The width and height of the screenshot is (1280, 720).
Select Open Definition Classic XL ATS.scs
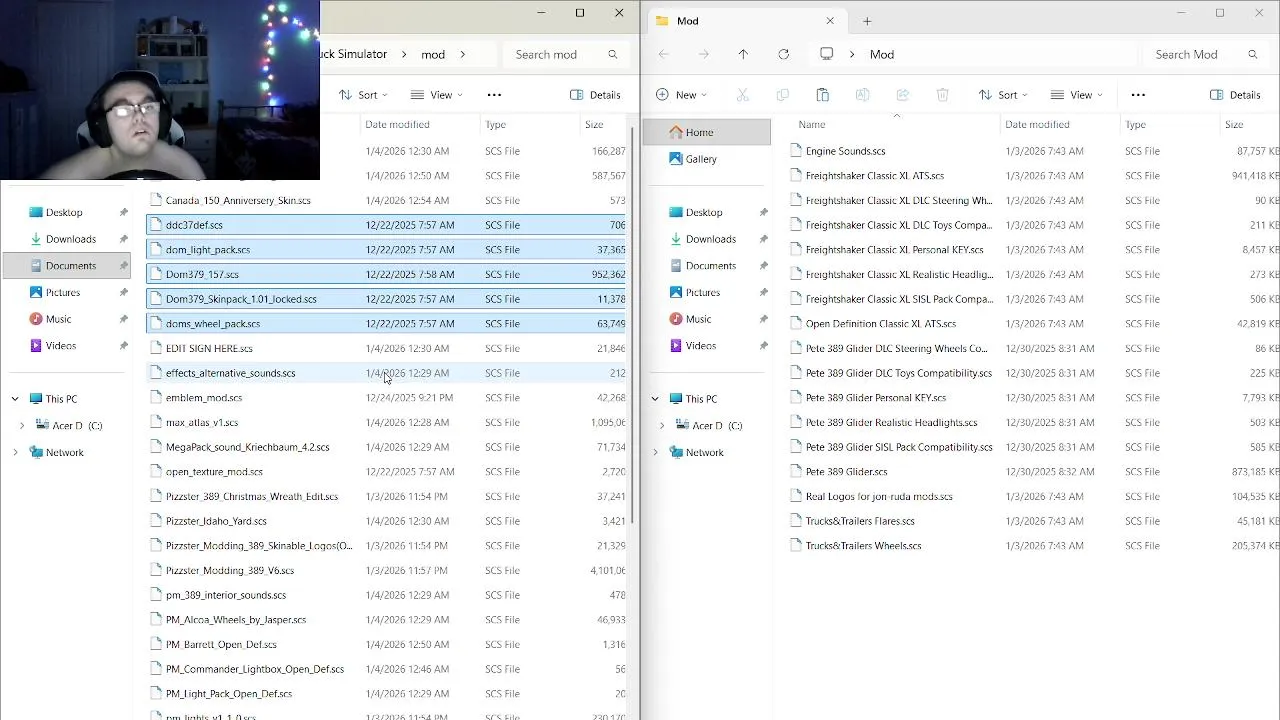(x=880, y=323)
